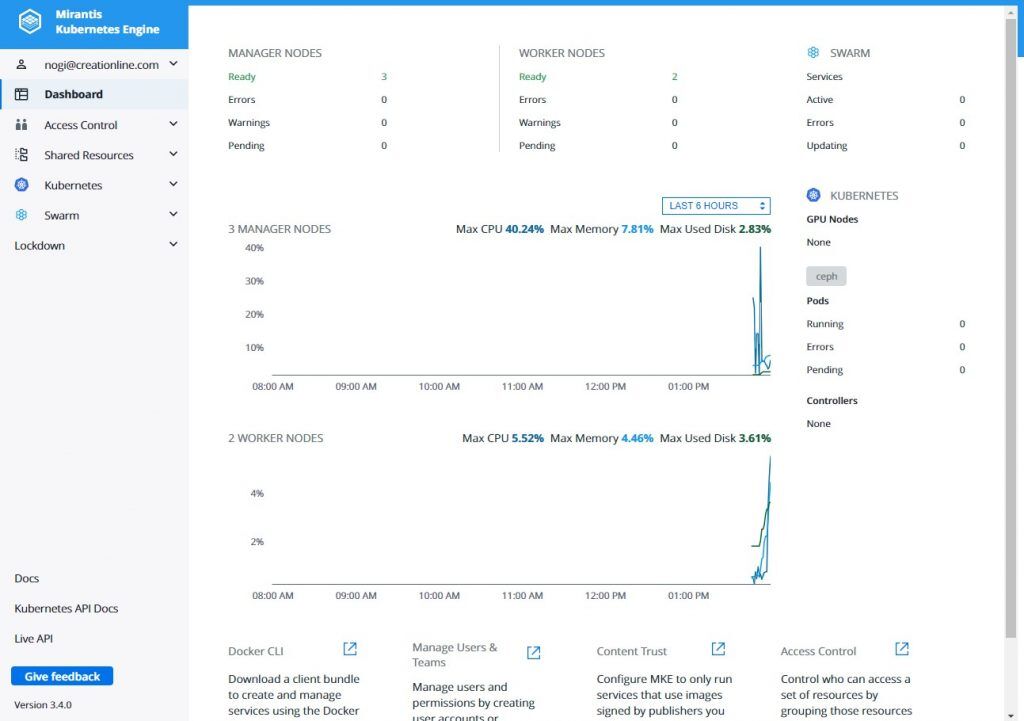Viewport: 1024px width, 721px height.
Task: Click the Swarm icon in sidebar
Action: [x=22, y=215]
